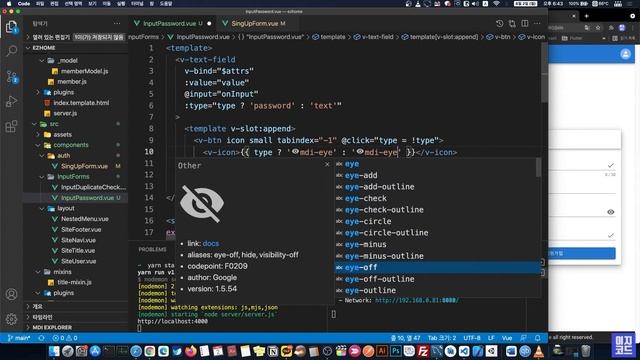Open editor more actions ellipsis
The width and height of the screenshot is (640, 360).
click(537, 24)
